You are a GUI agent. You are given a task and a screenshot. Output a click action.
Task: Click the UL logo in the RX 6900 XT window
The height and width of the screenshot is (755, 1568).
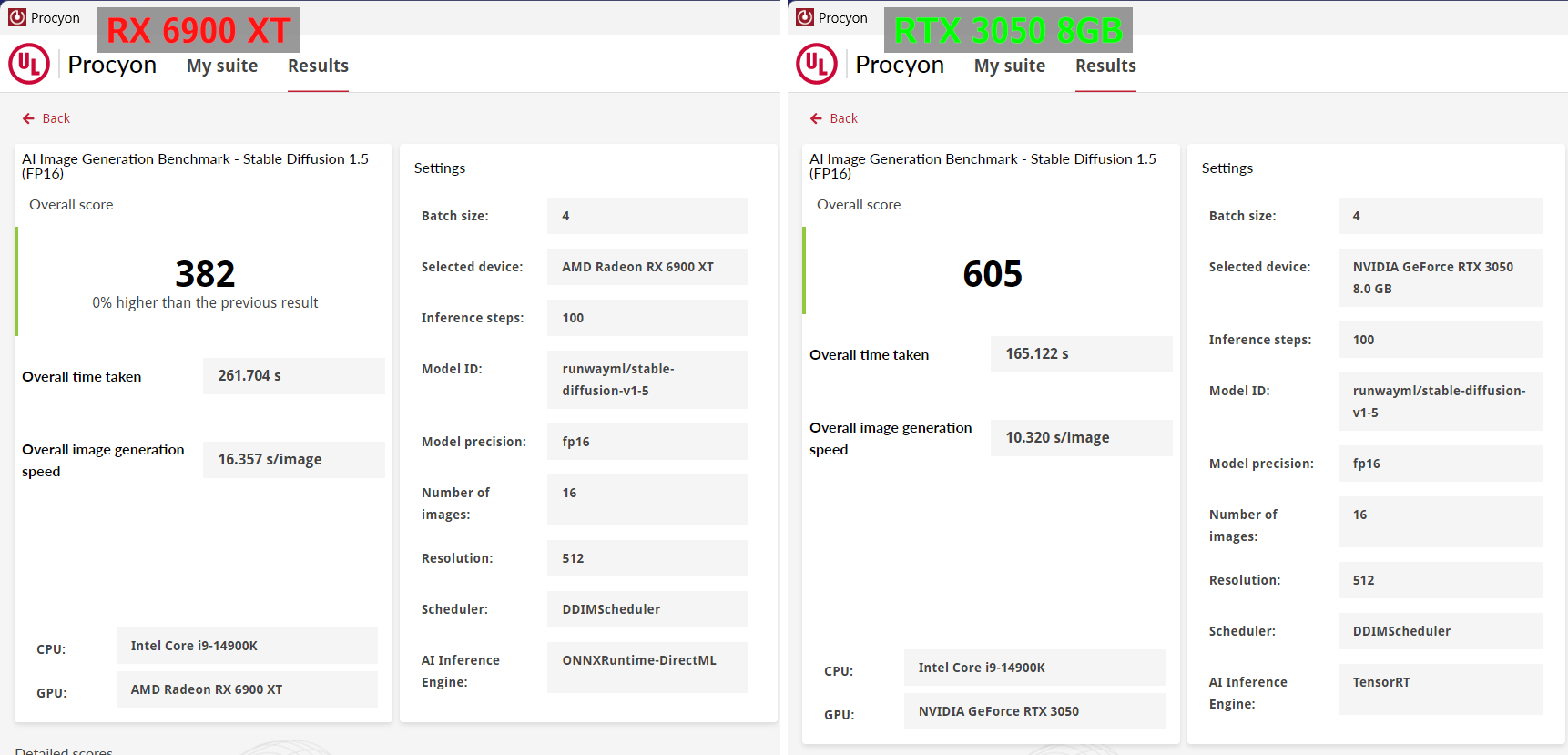[x=29, y=65]
